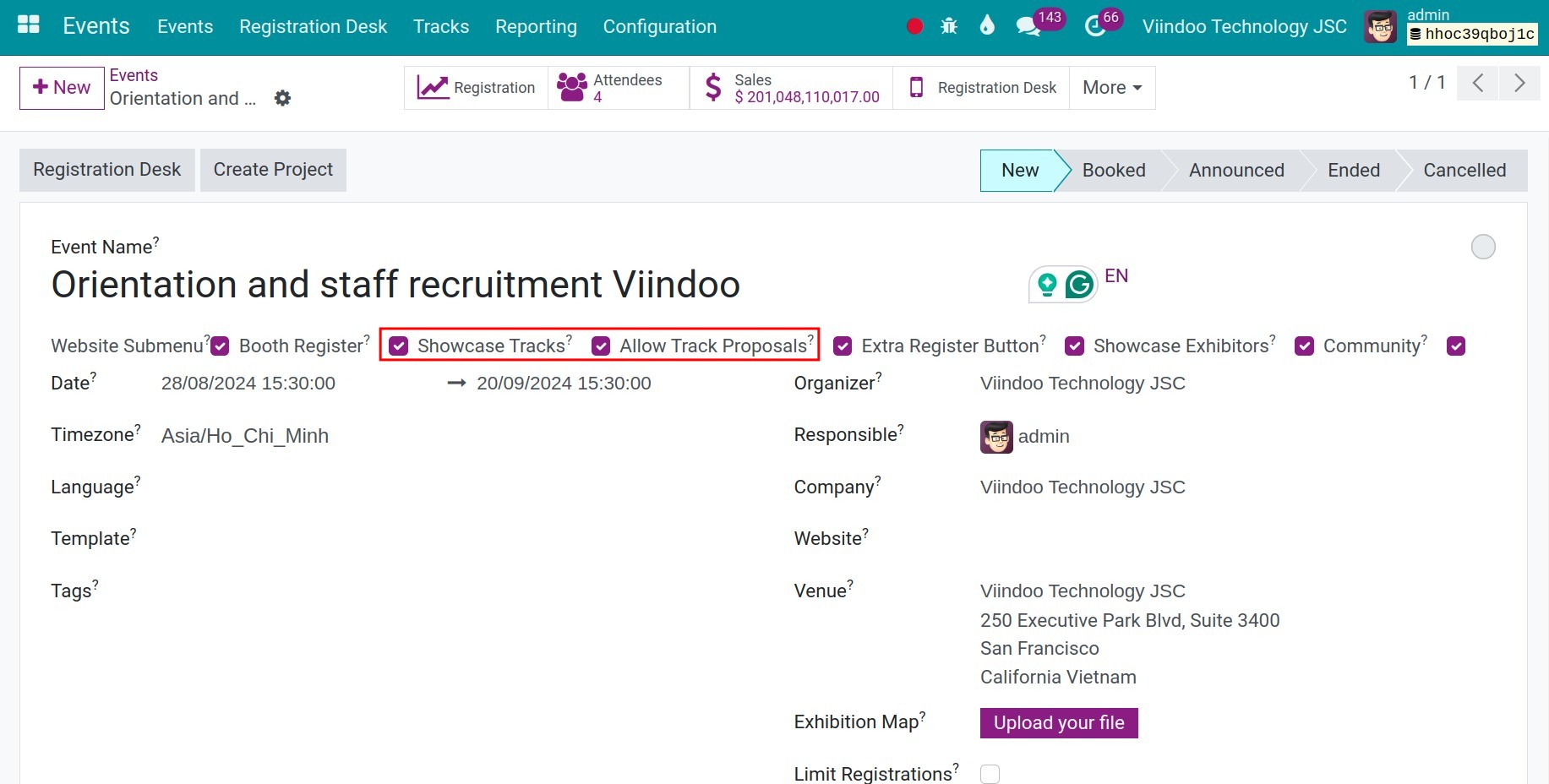Image resolution: width=1549 pixels, height=784 pixels.
Task: Click Events breadcrumb link
Action: coord(134,75)
